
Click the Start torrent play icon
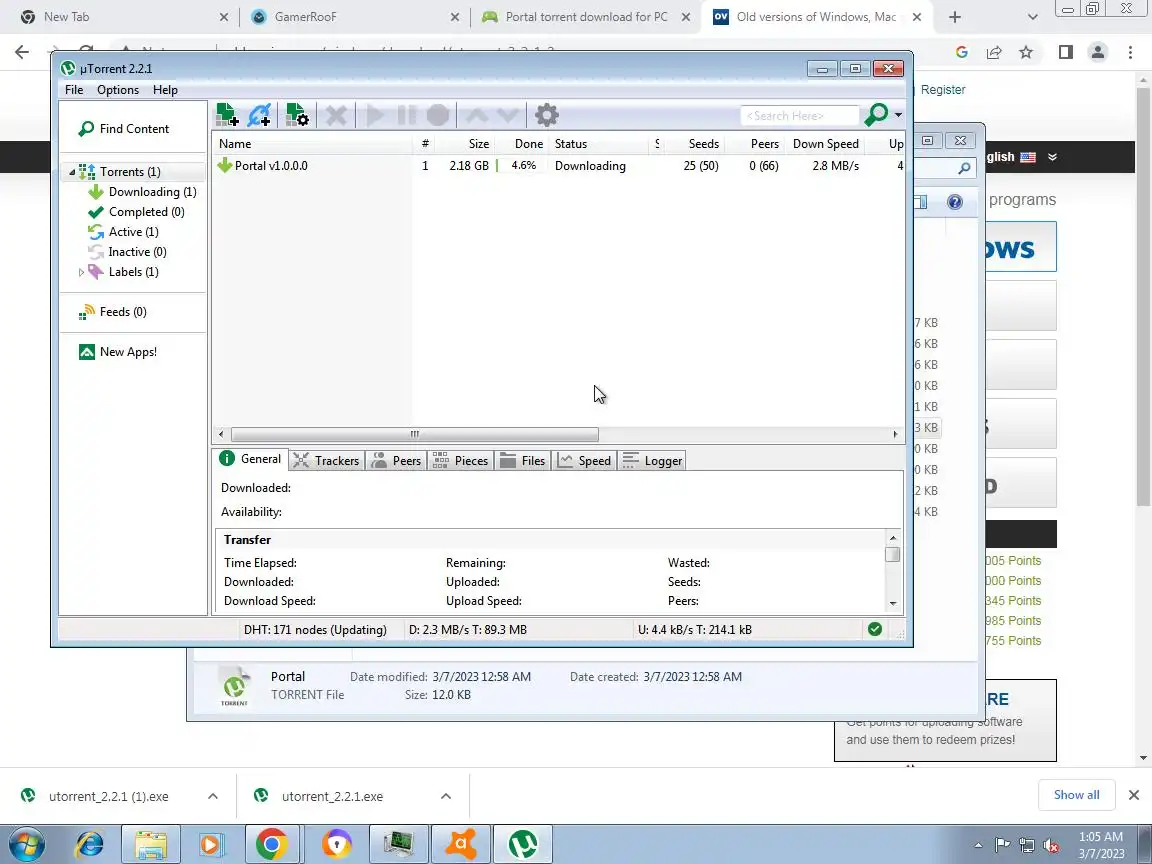(375, 115)
